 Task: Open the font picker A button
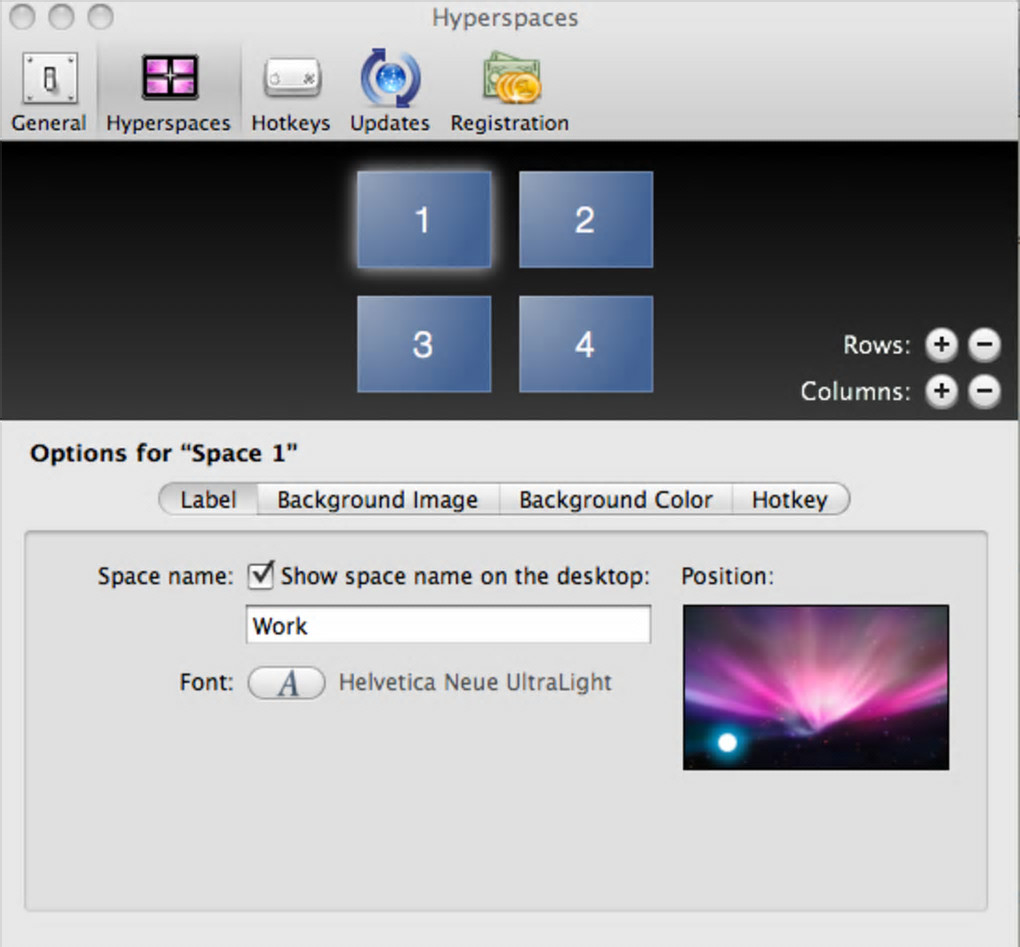tap(286, 683)
